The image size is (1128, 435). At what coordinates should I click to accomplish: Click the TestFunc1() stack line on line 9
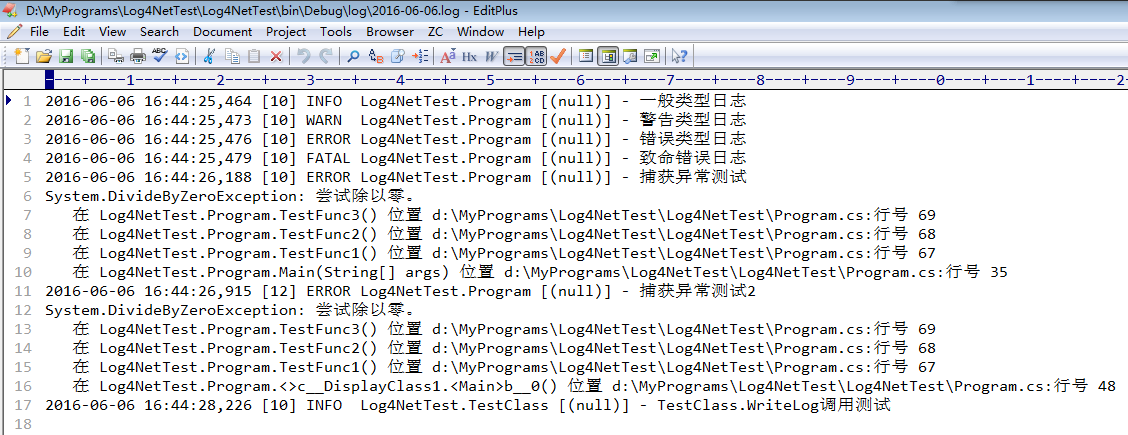pos(504,253)
